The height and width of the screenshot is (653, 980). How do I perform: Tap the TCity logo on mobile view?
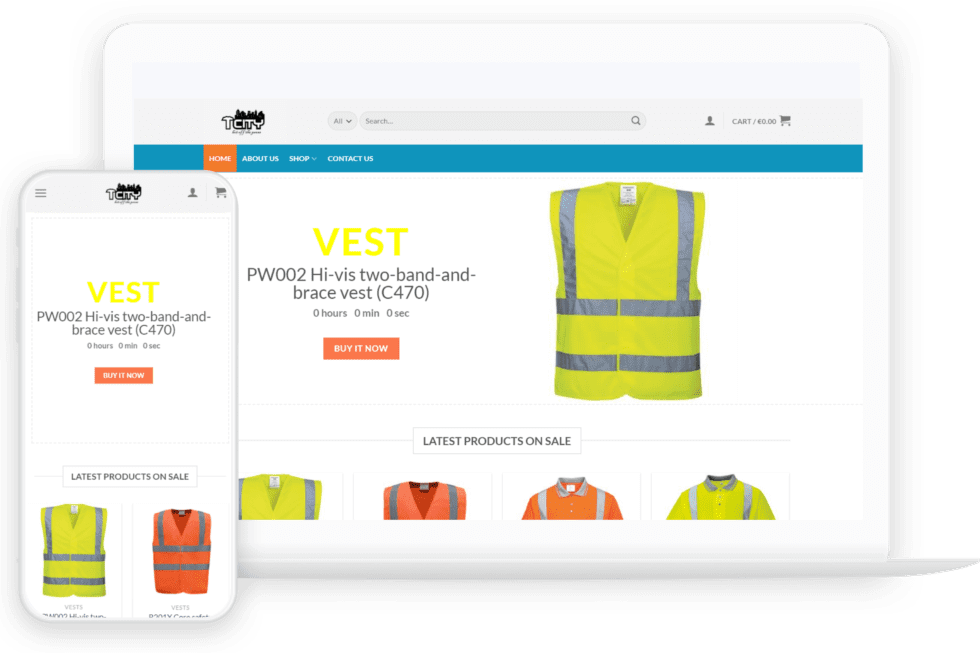[x=124, y=193]
